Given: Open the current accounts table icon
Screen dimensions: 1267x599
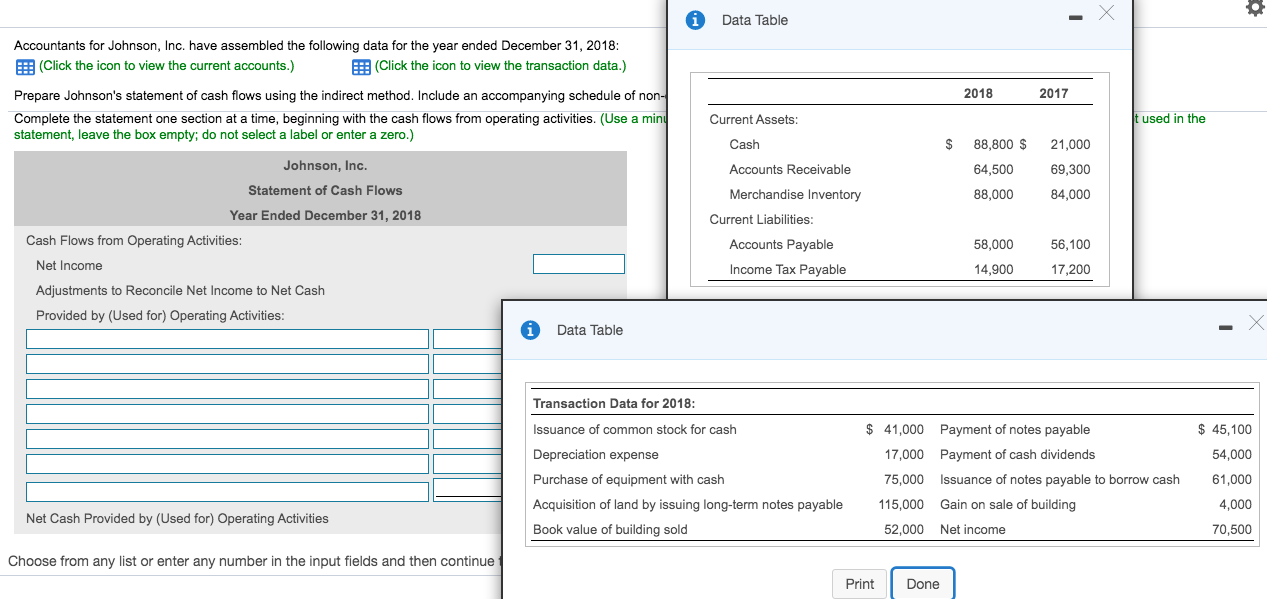Looking at the screenshot, I should [24, 66].
